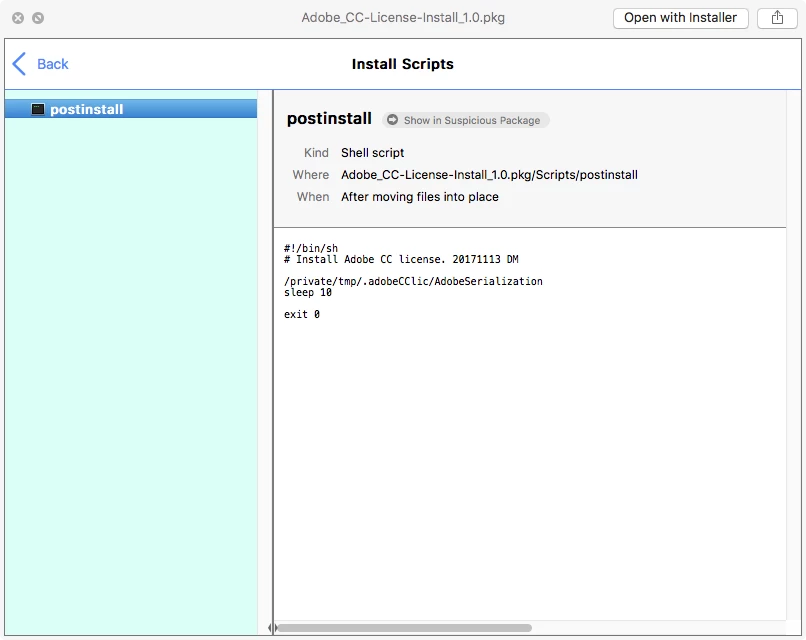The height and width of the screenshot is (640, 806).
Task: Click the 'sleep 10' script line
Action: pyautogui.click(x=308, y=292)
